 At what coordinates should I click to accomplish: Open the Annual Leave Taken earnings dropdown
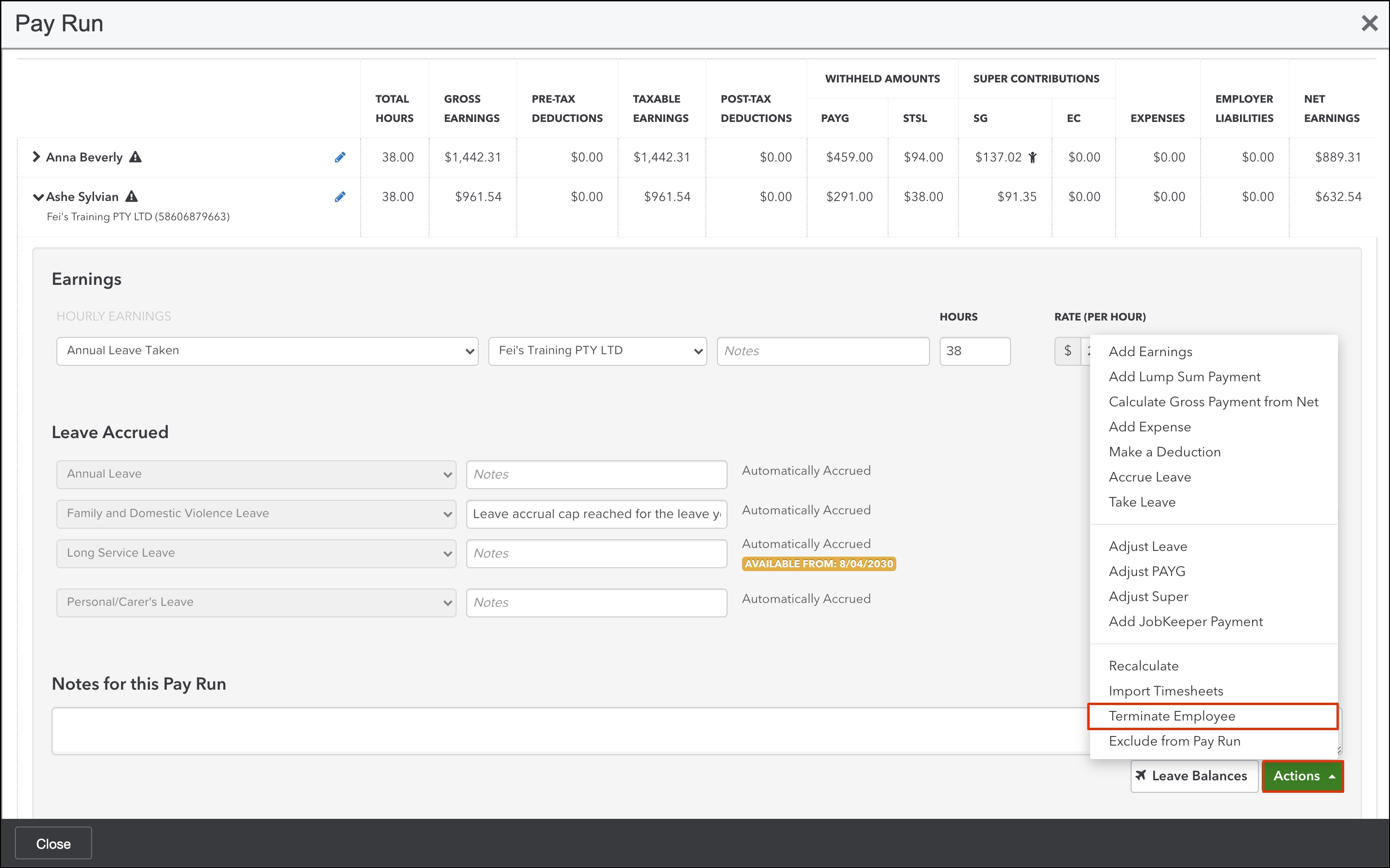pyautogui.click(x=267, y=351)
